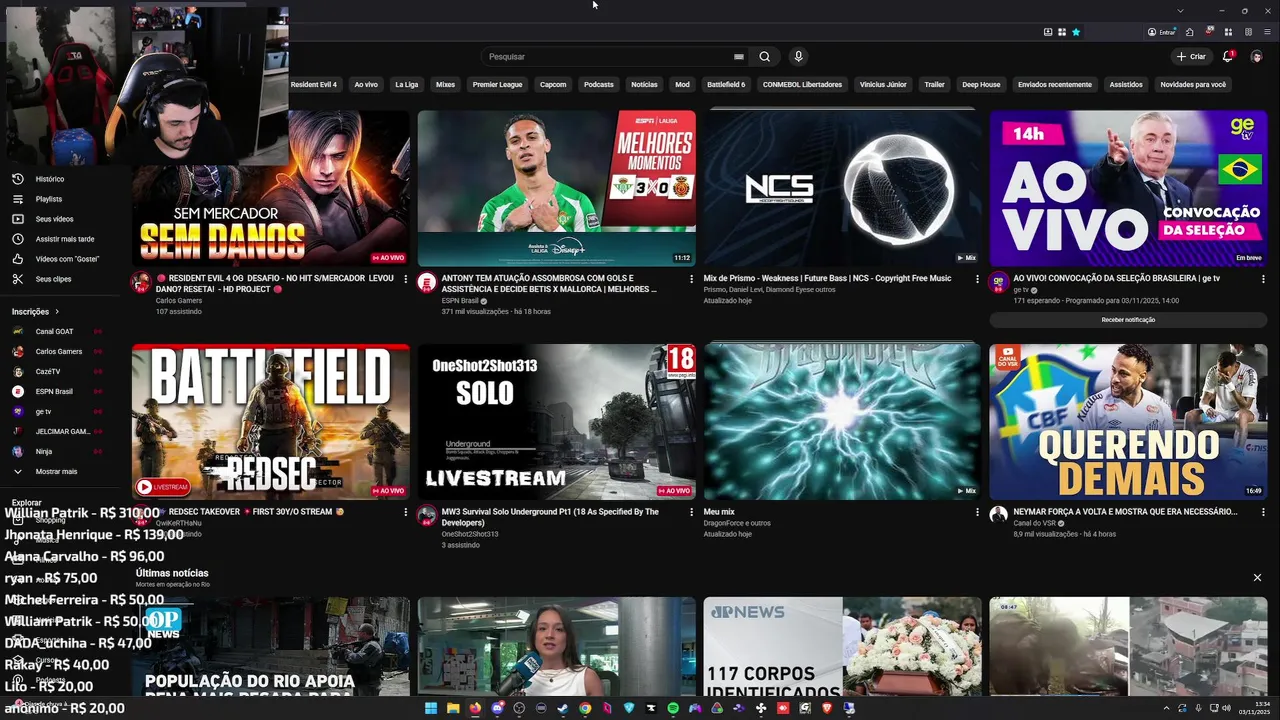Click Entrar in Firefox toolbar
1280x720 pixels.
[x=1161, y=32]
